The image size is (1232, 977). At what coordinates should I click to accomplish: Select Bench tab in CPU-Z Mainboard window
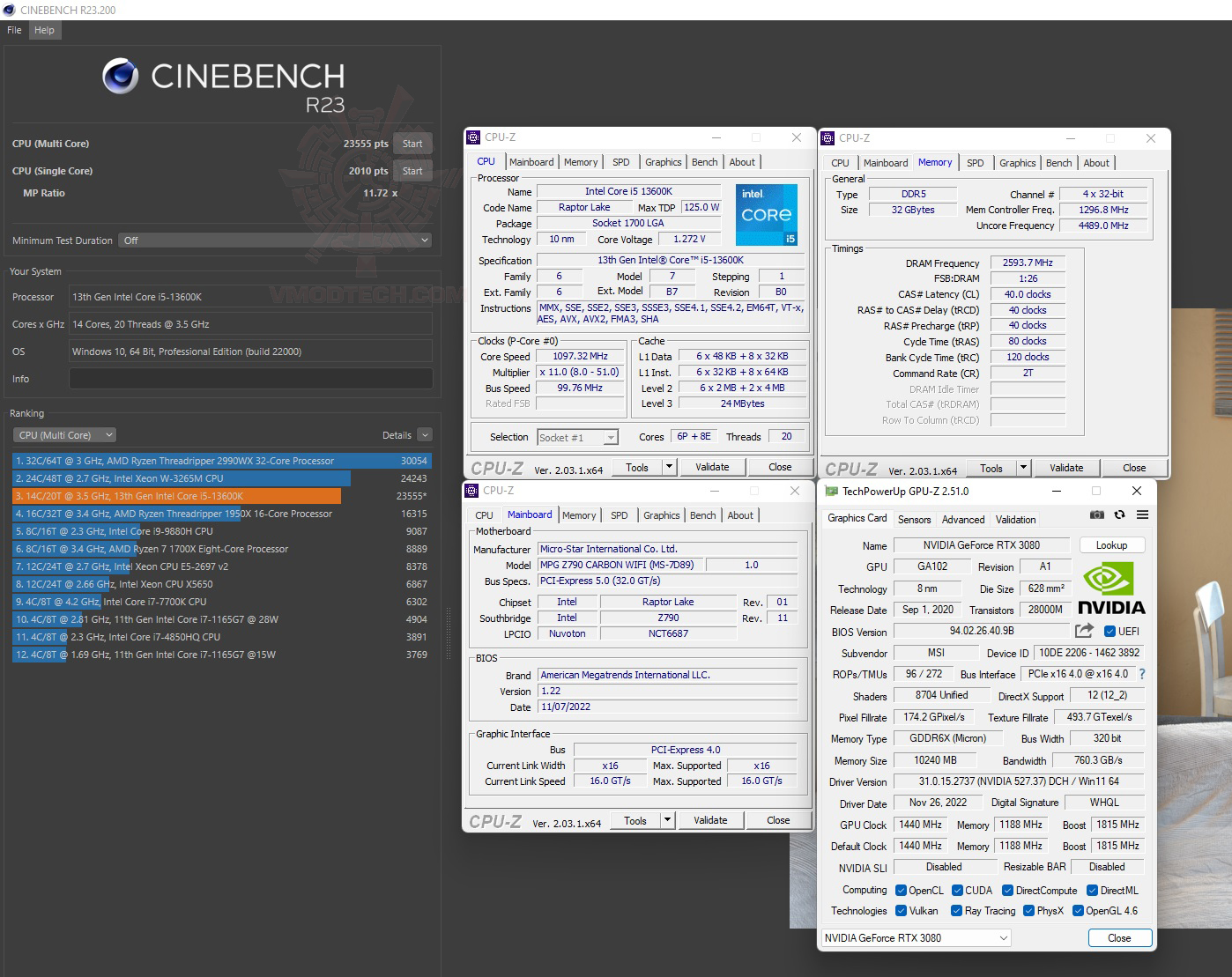[x=702, y=515]
